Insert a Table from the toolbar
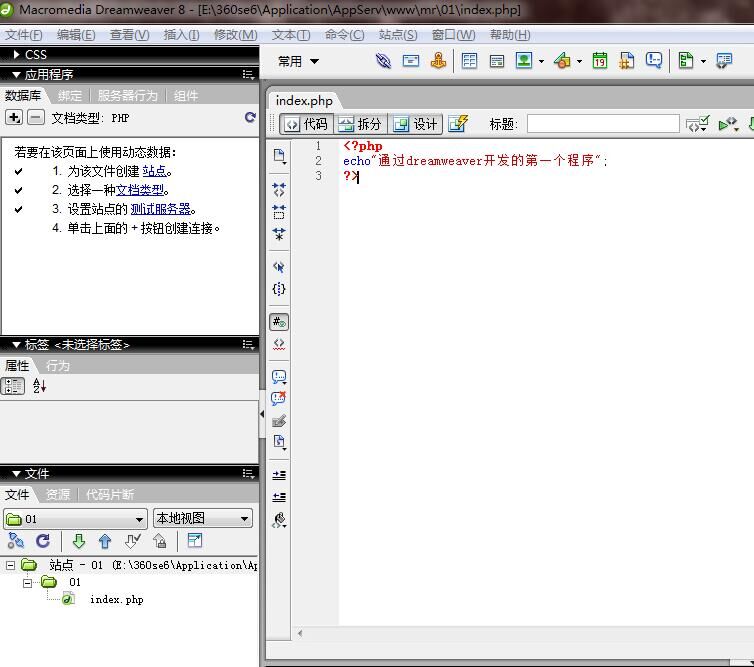The height and width of the screenshot is (667, 754). (x=469, y=61)
